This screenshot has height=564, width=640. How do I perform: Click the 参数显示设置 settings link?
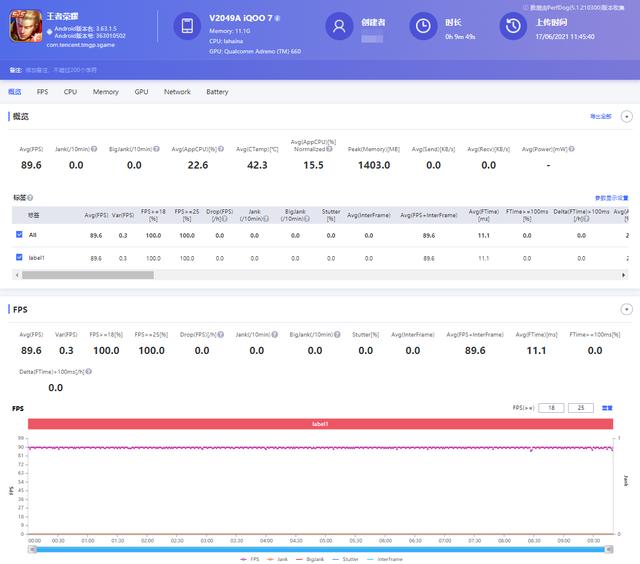[x=611, y=198]
